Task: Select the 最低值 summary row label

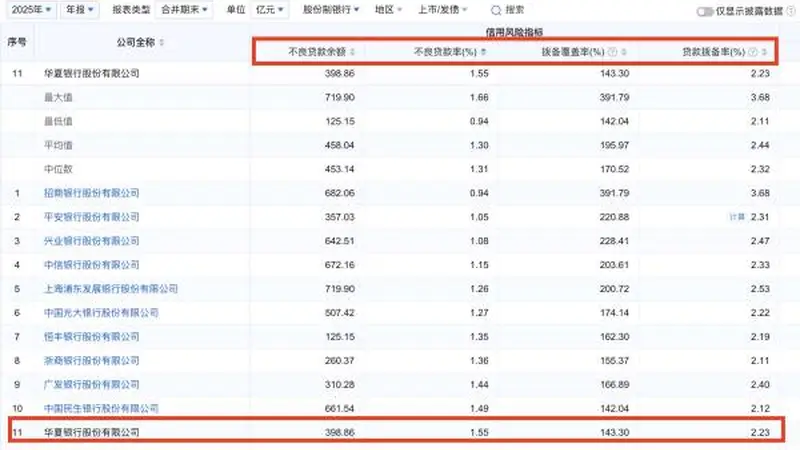Action: 58,121
